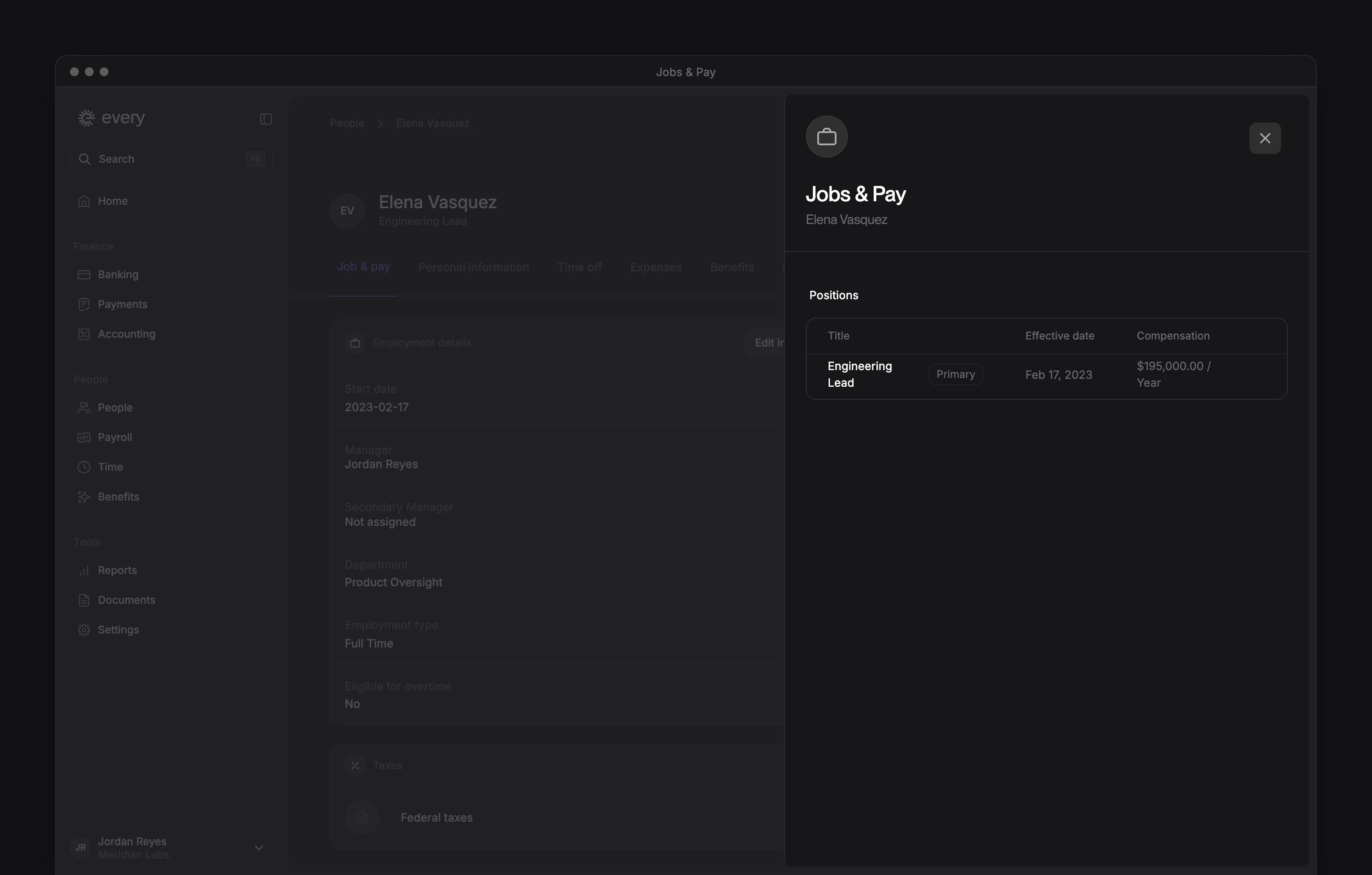Switch to the Personal information tab
The width and height of the screenshot is (1372, 875).
pyautogui.click(x=473, y=267)
